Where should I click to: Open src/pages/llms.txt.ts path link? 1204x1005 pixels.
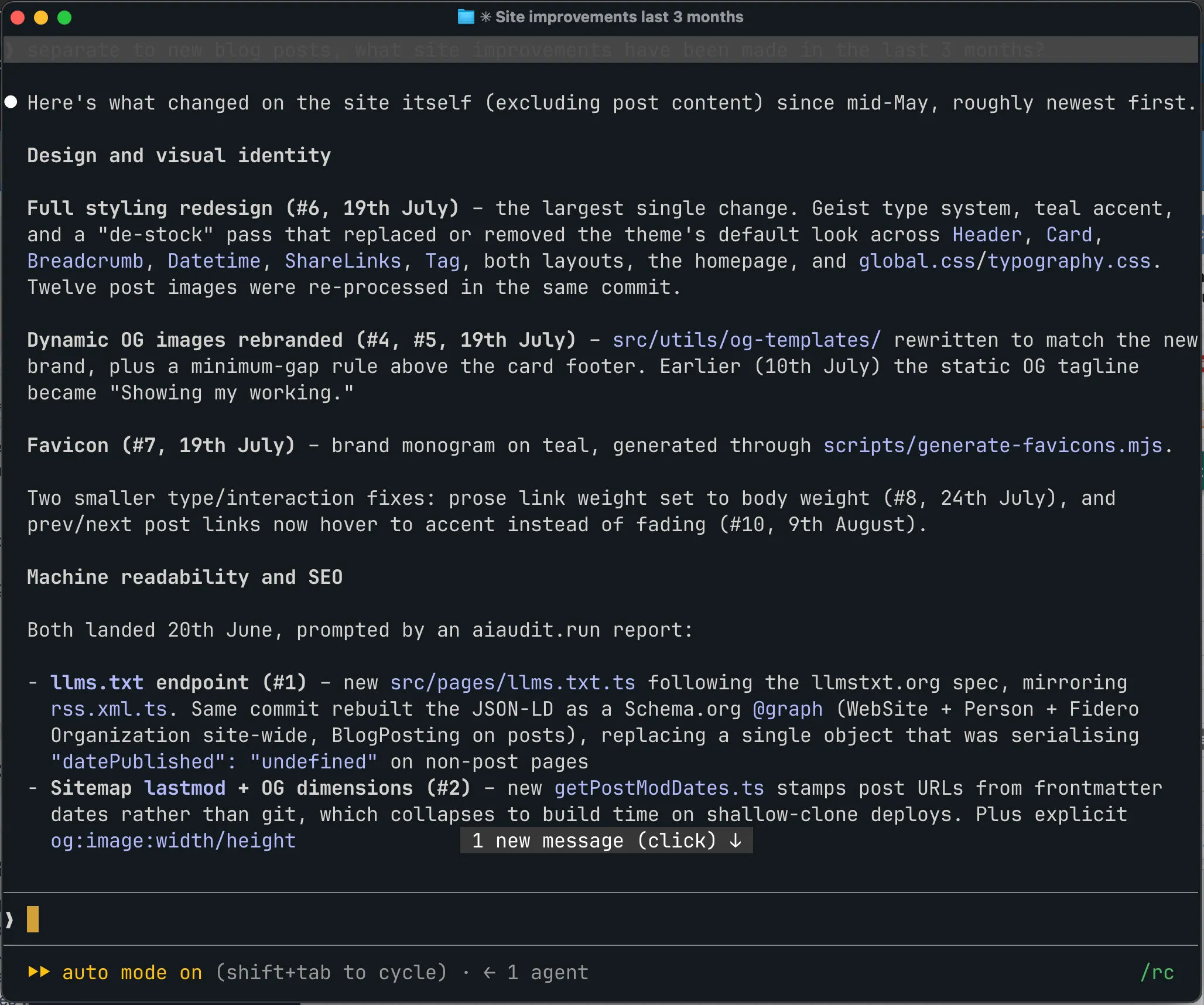(512, 682)
